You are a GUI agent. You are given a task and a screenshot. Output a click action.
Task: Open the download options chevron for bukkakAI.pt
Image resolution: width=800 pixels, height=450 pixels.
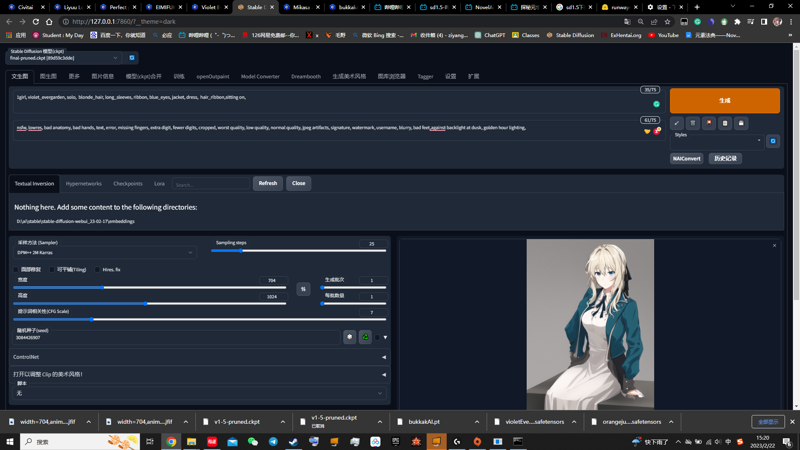477,422
